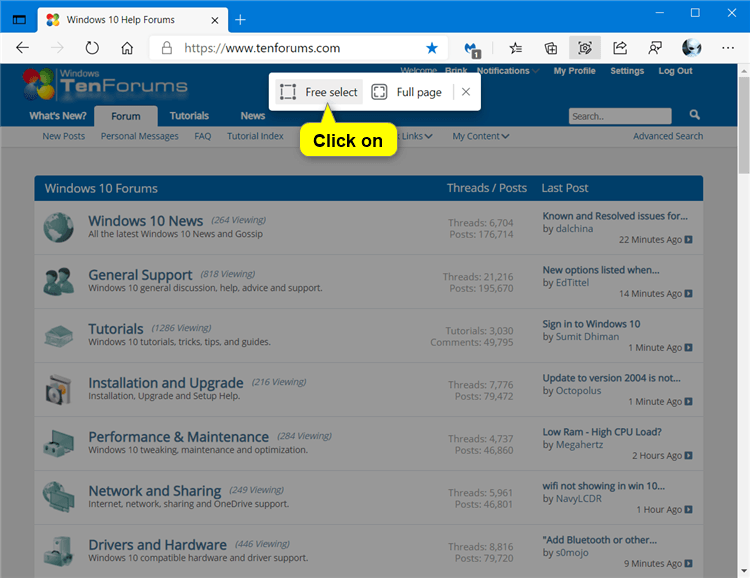Open the New Posts submenu link
Screen dimensions: 750x578
(64, 136)
